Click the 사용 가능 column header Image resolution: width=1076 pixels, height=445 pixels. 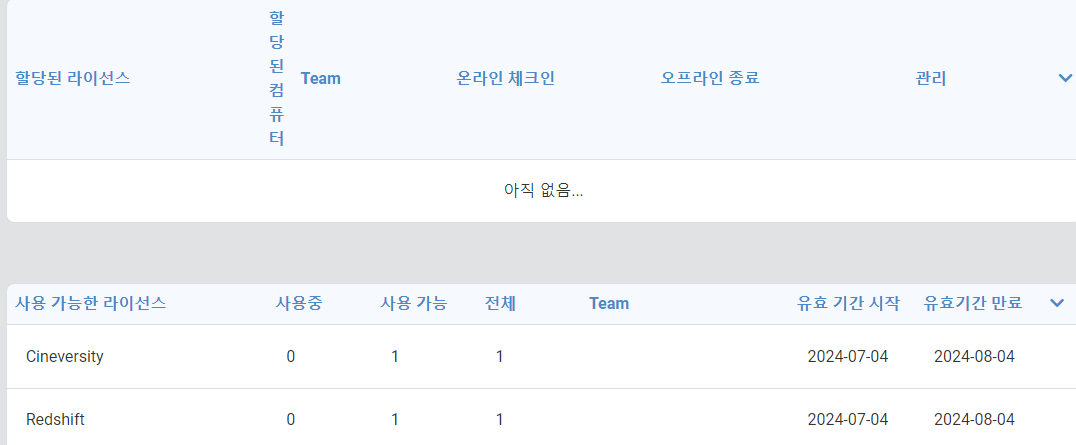[414, 303]
